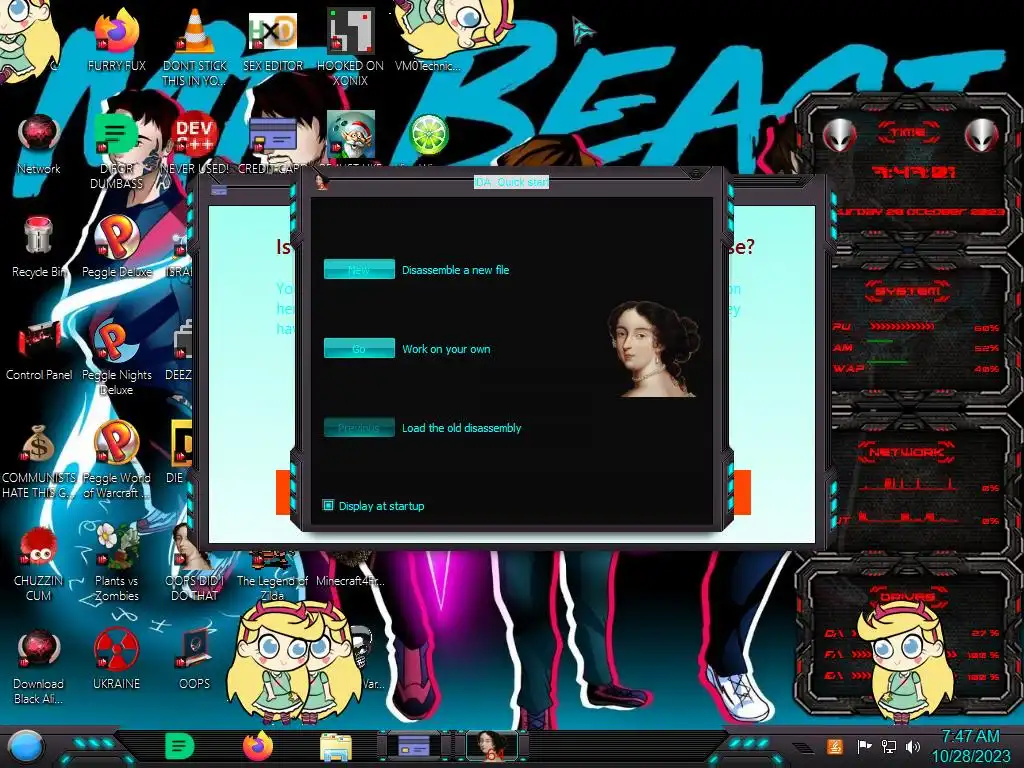The width and height of the screenshot is (1024, 768).
Task: Open the VLC cone DONT STICK THIS desktop icon
Action: [x=195, y=31]
